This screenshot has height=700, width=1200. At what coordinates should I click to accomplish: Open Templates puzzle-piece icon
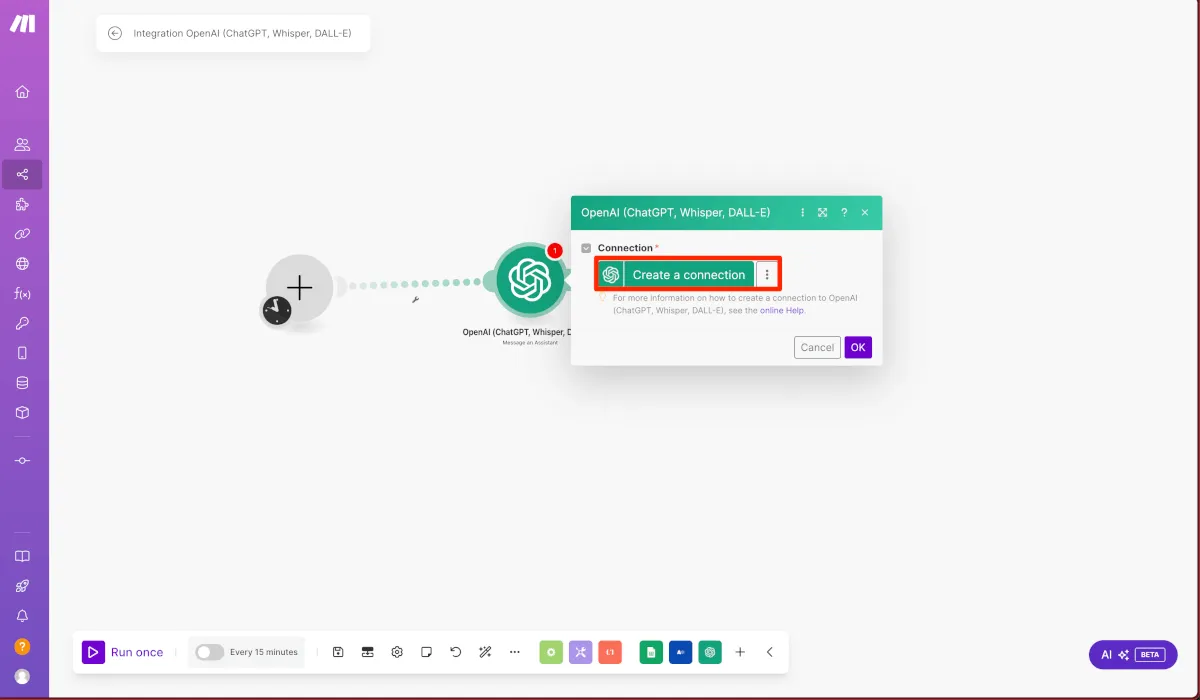(x=22, y=204)
